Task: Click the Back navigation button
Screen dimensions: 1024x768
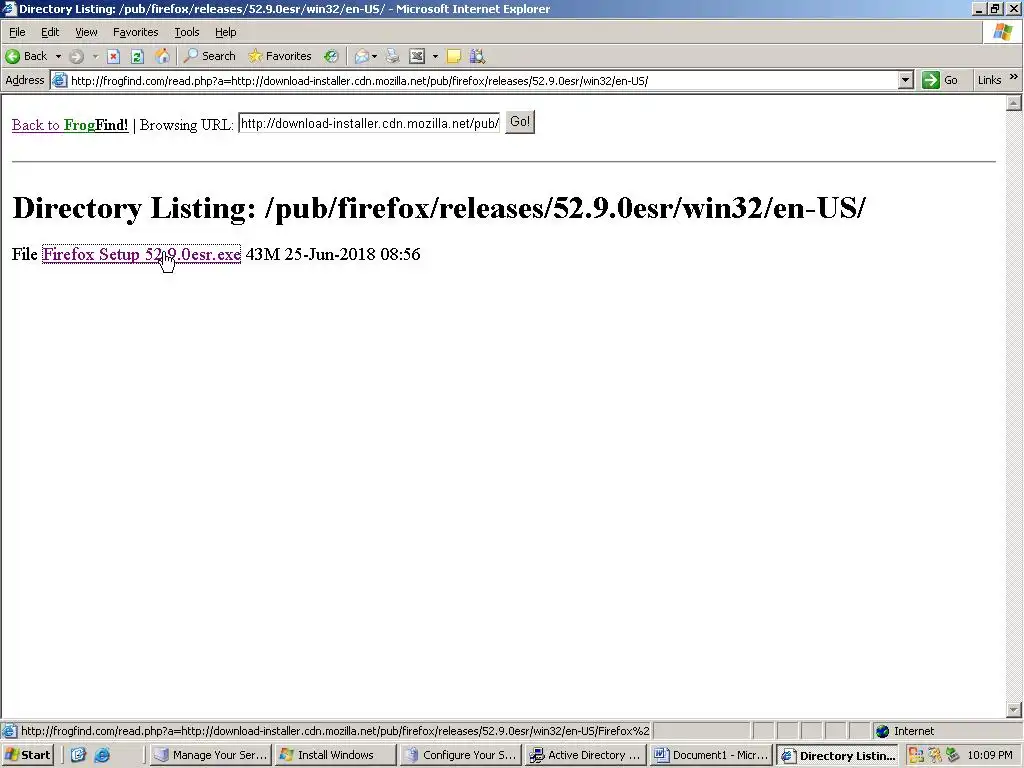Action: (26, 56)
